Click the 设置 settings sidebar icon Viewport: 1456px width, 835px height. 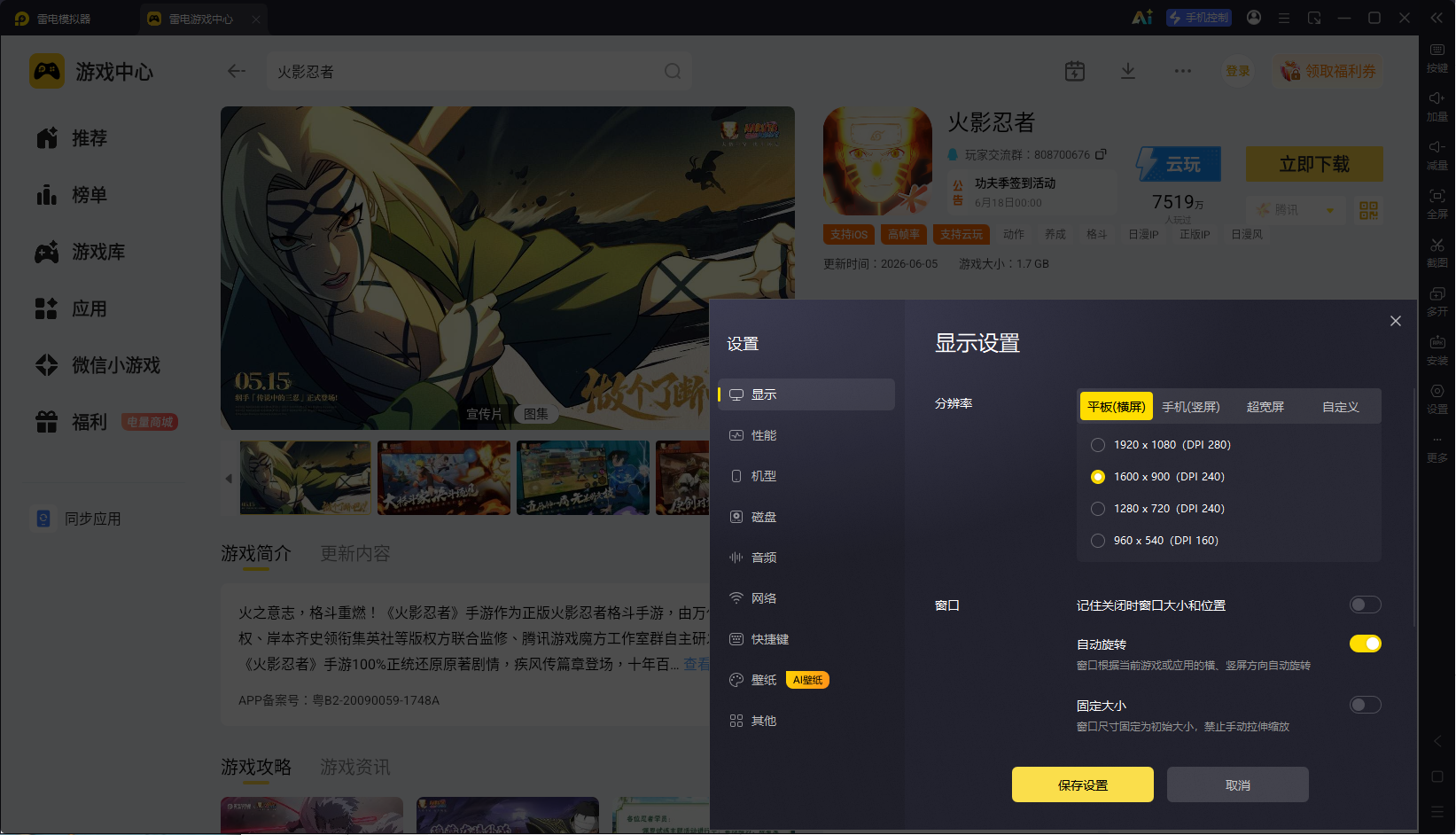1437,399
